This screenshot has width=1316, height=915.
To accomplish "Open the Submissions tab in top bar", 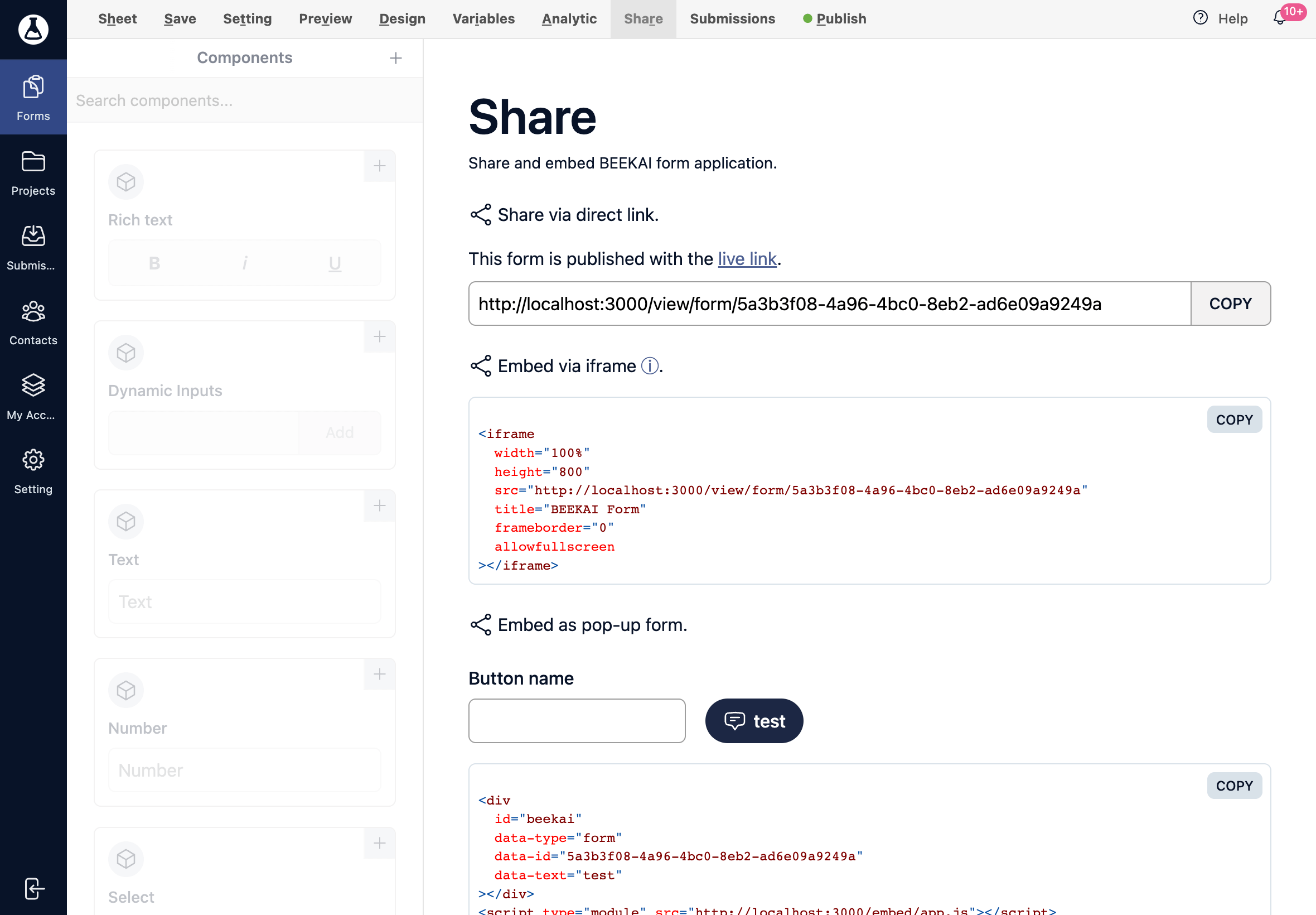I will [x=732, y=19].
